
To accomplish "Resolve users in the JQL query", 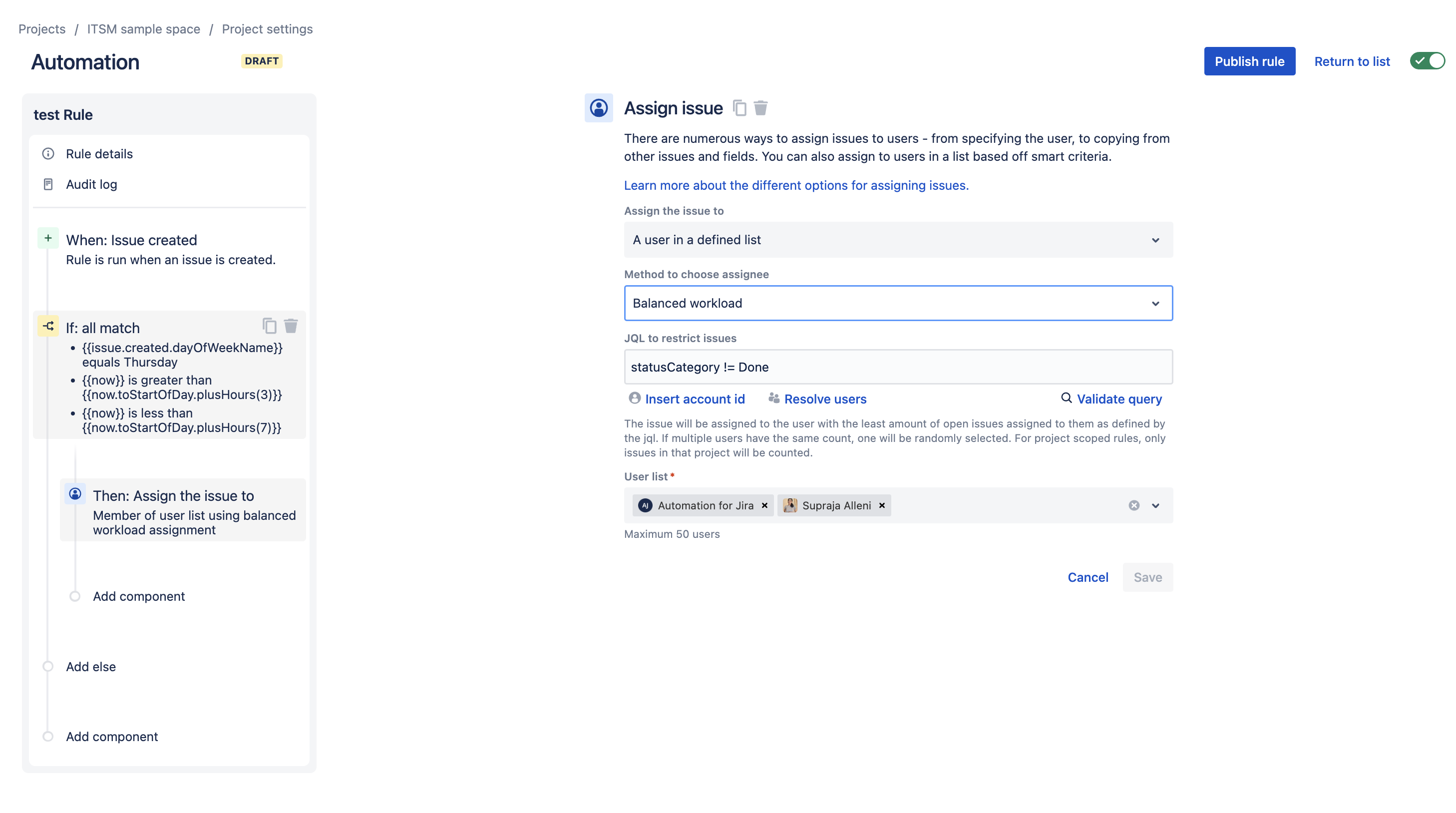I will (x=825, y=399).
